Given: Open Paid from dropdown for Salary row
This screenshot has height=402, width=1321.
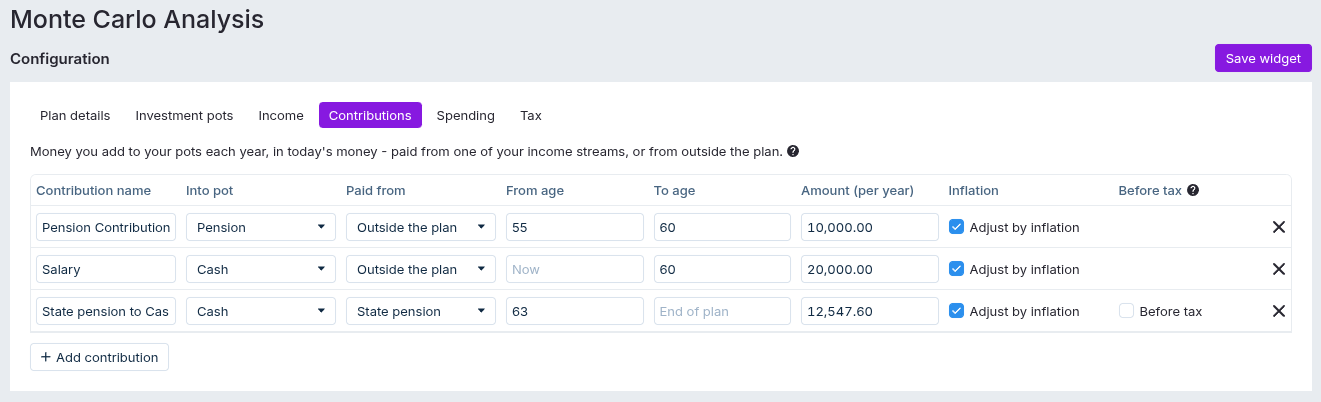Looking at the screenshot, I should 421,269.
